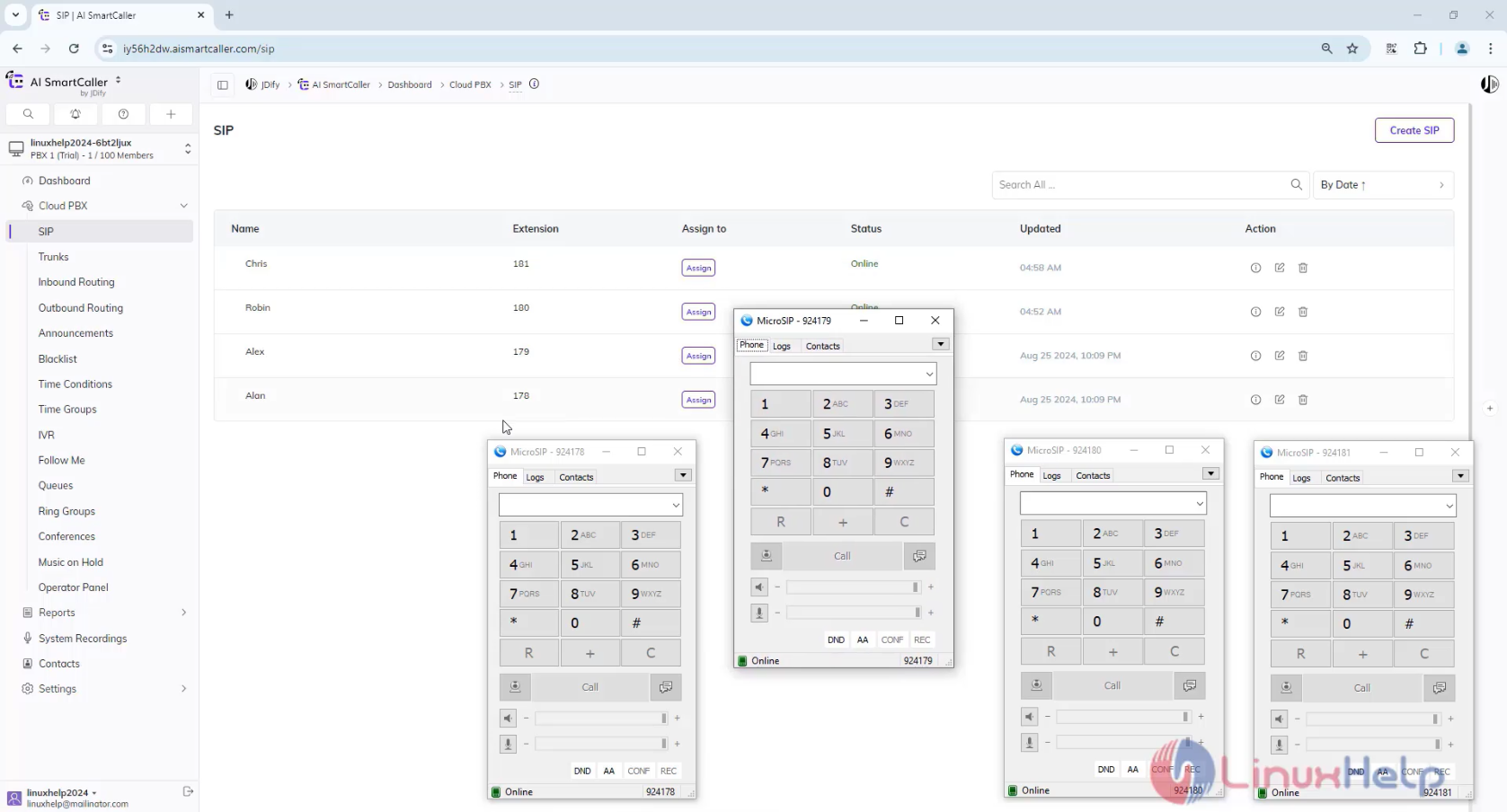
Task: Open Contacts tab in MicroSIP 924180
Action: pos(1093,475)
